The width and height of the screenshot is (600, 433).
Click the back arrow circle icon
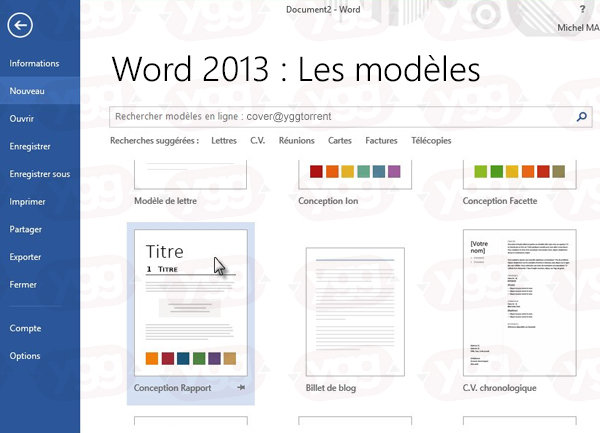[x=20, y=25]
